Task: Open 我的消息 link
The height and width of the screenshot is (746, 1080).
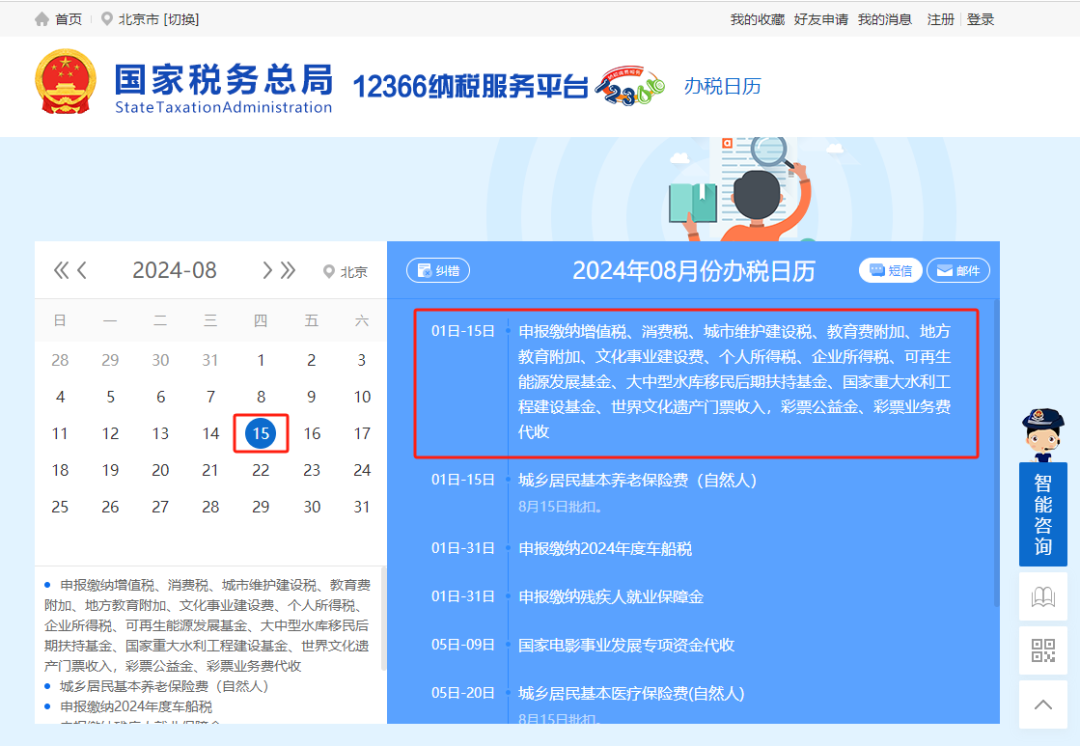Action: tap(884, 19)
